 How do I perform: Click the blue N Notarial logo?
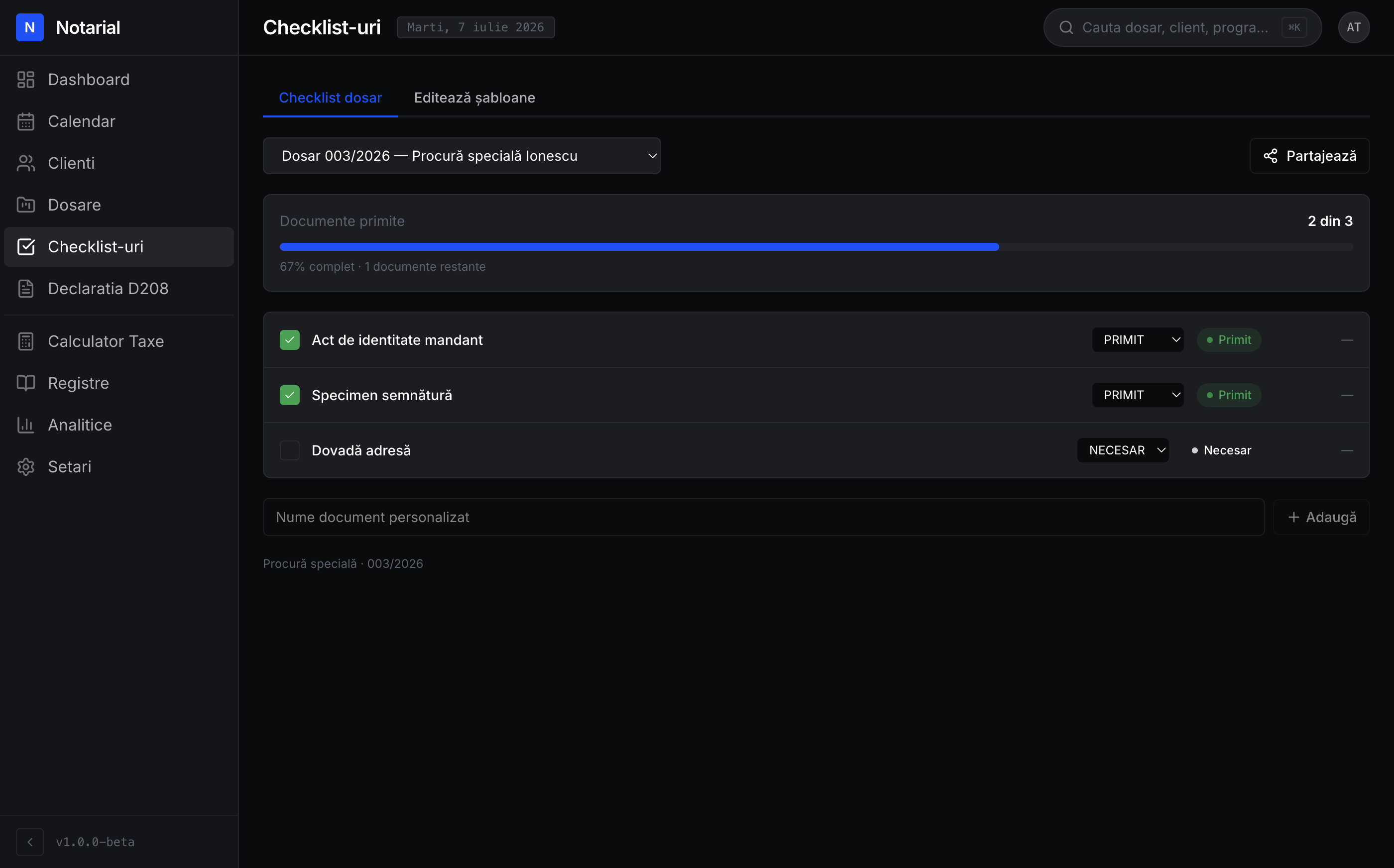point(30,27)
